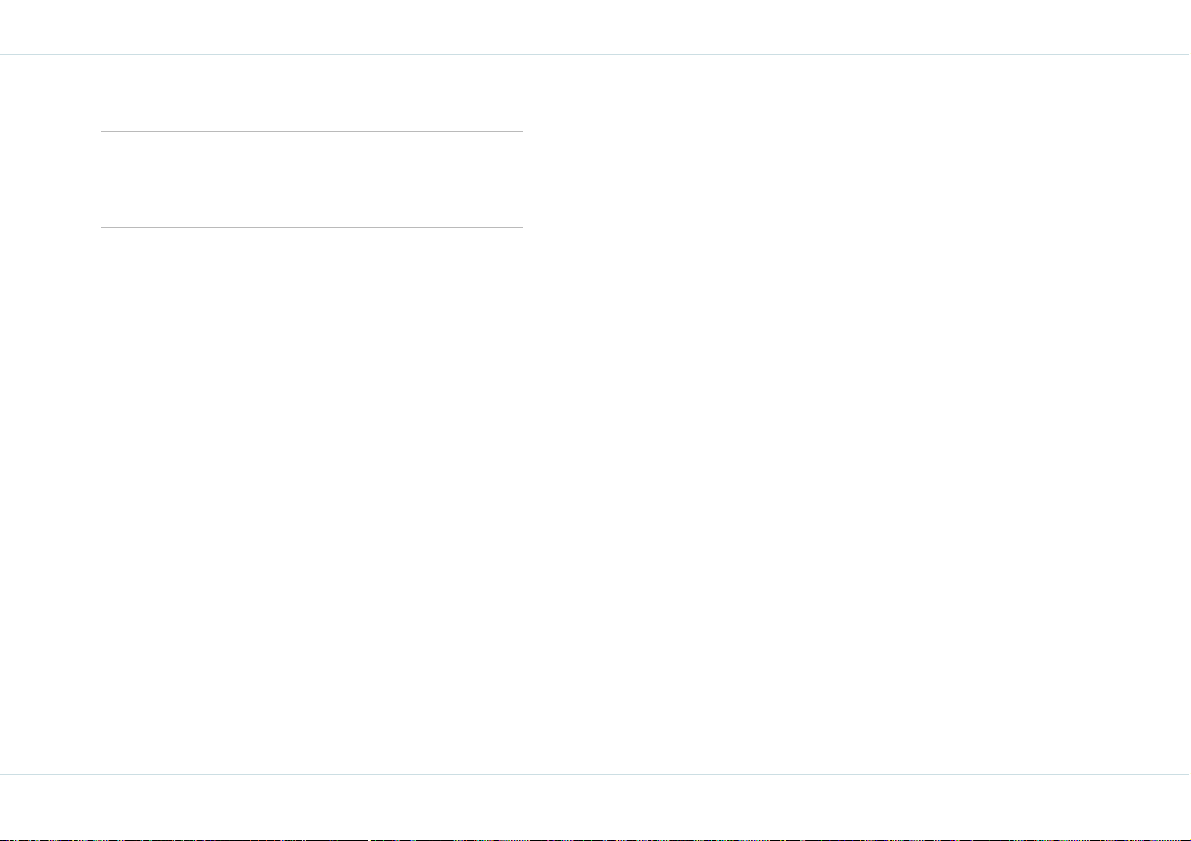
Task: Click the right end of the lower gray line
Action: [521, 227]
